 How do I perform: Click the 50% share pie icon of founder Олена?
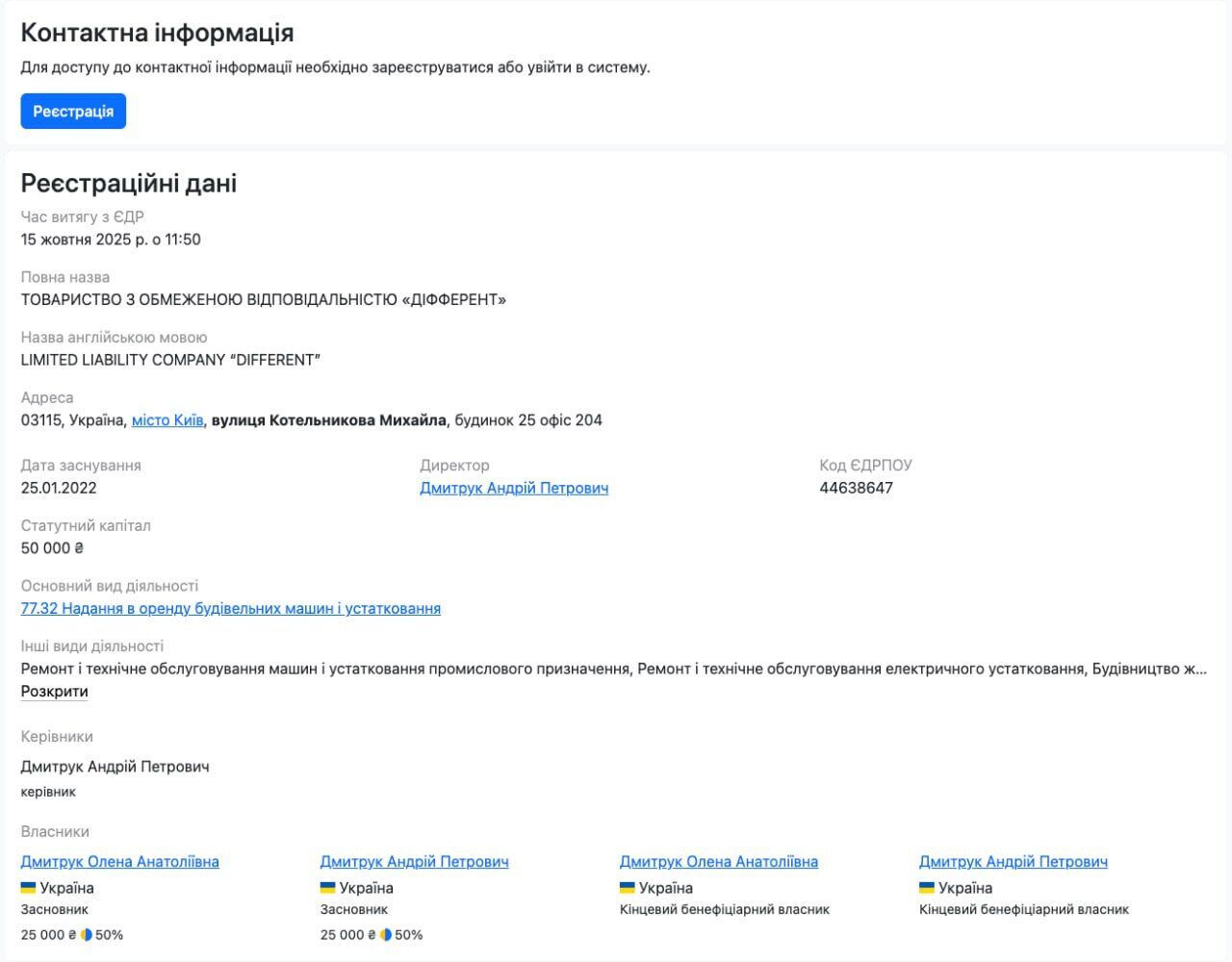(87, 934)
